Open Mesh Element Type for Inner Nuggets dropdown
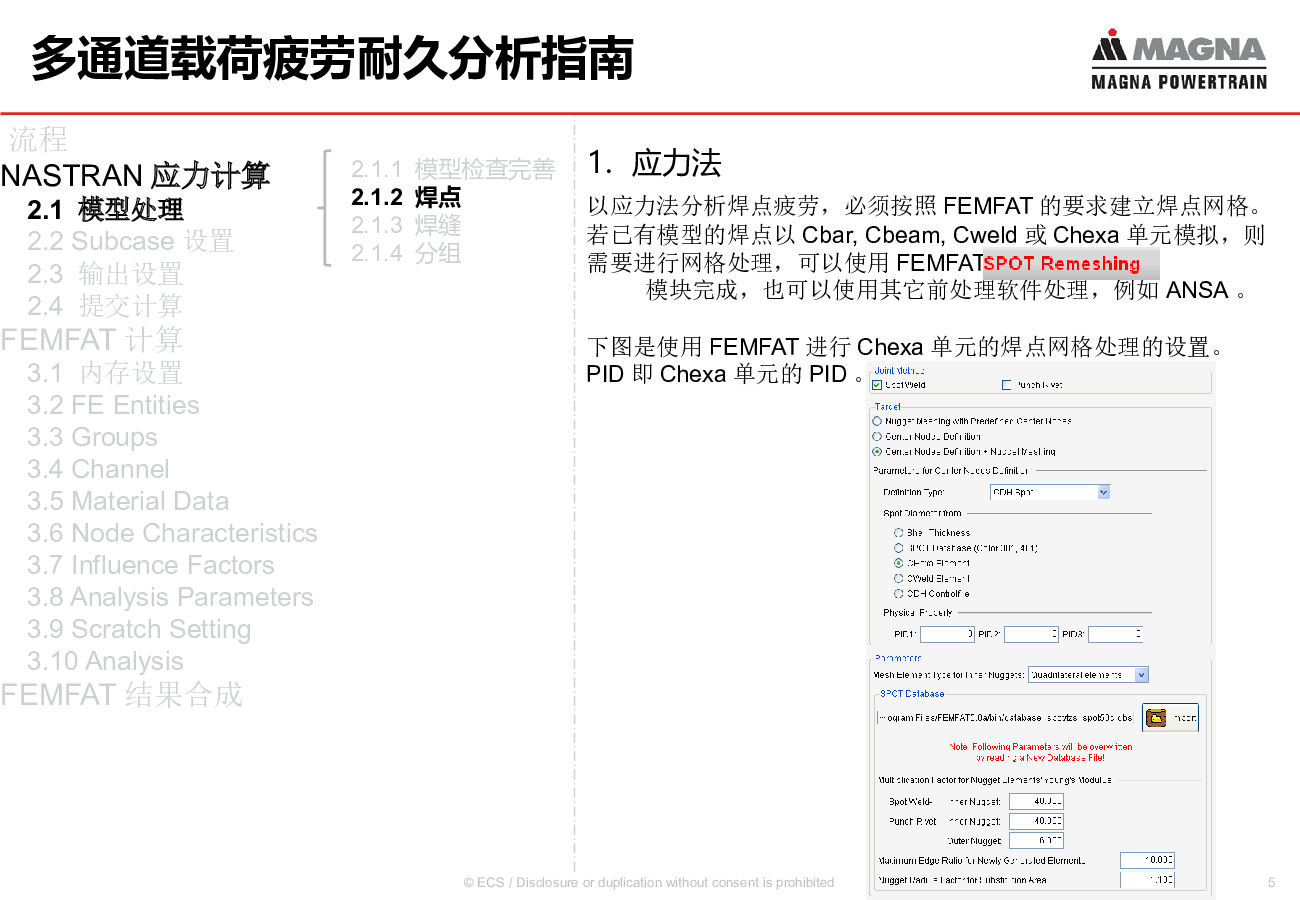The height and width of the screenshot is (900, 1300). [x=1088, y=675]
